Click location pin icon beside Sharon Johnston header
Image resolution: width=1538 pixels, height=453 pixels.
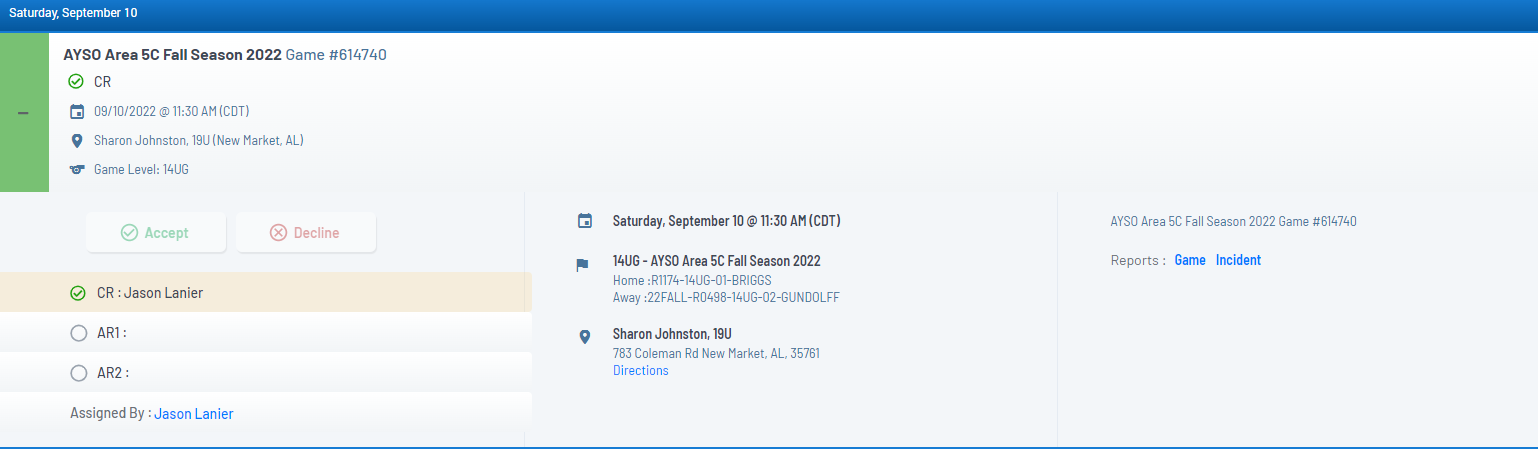click(76, 140)
